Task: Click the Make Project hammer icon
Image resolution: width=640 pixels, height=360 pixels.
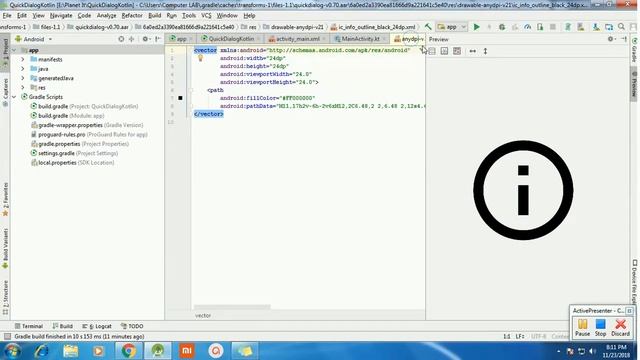Action: pyautogui.click(x=428, y=27)
